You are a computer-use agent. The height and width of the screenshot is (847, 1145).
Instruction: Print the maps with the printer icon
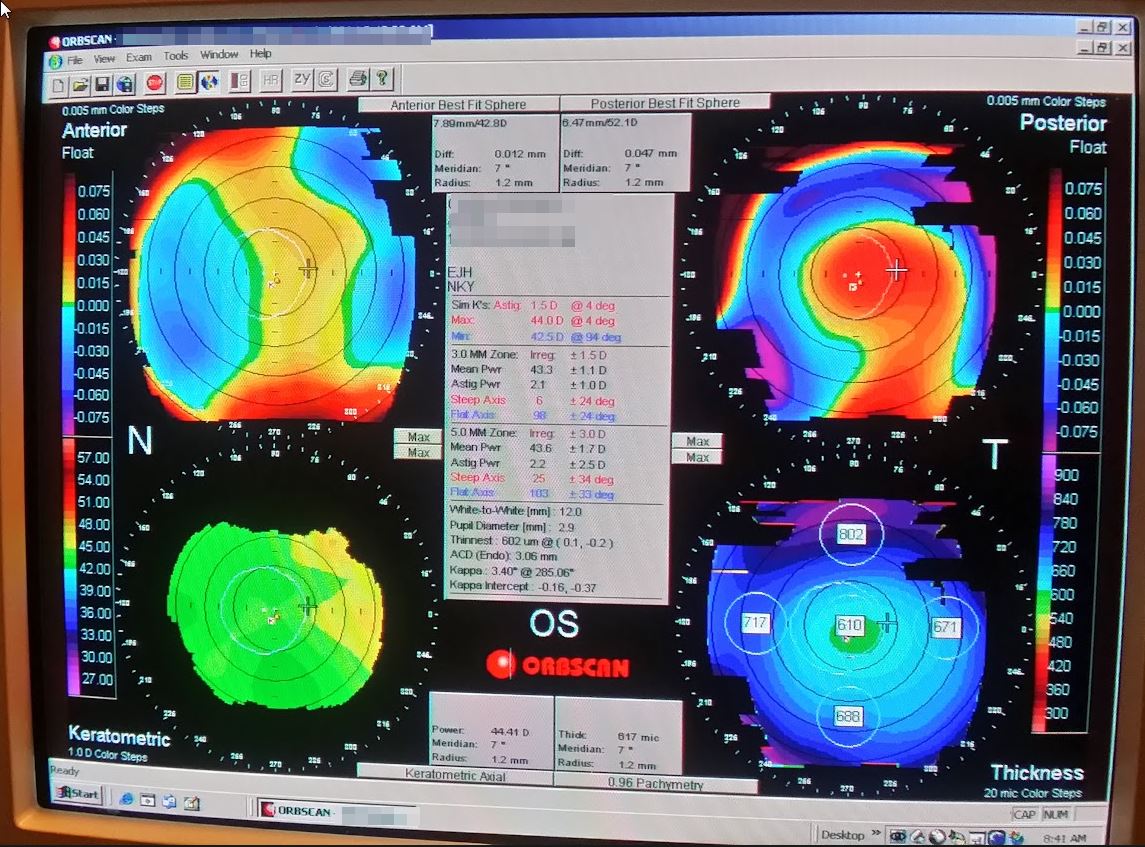coord(357,80)
